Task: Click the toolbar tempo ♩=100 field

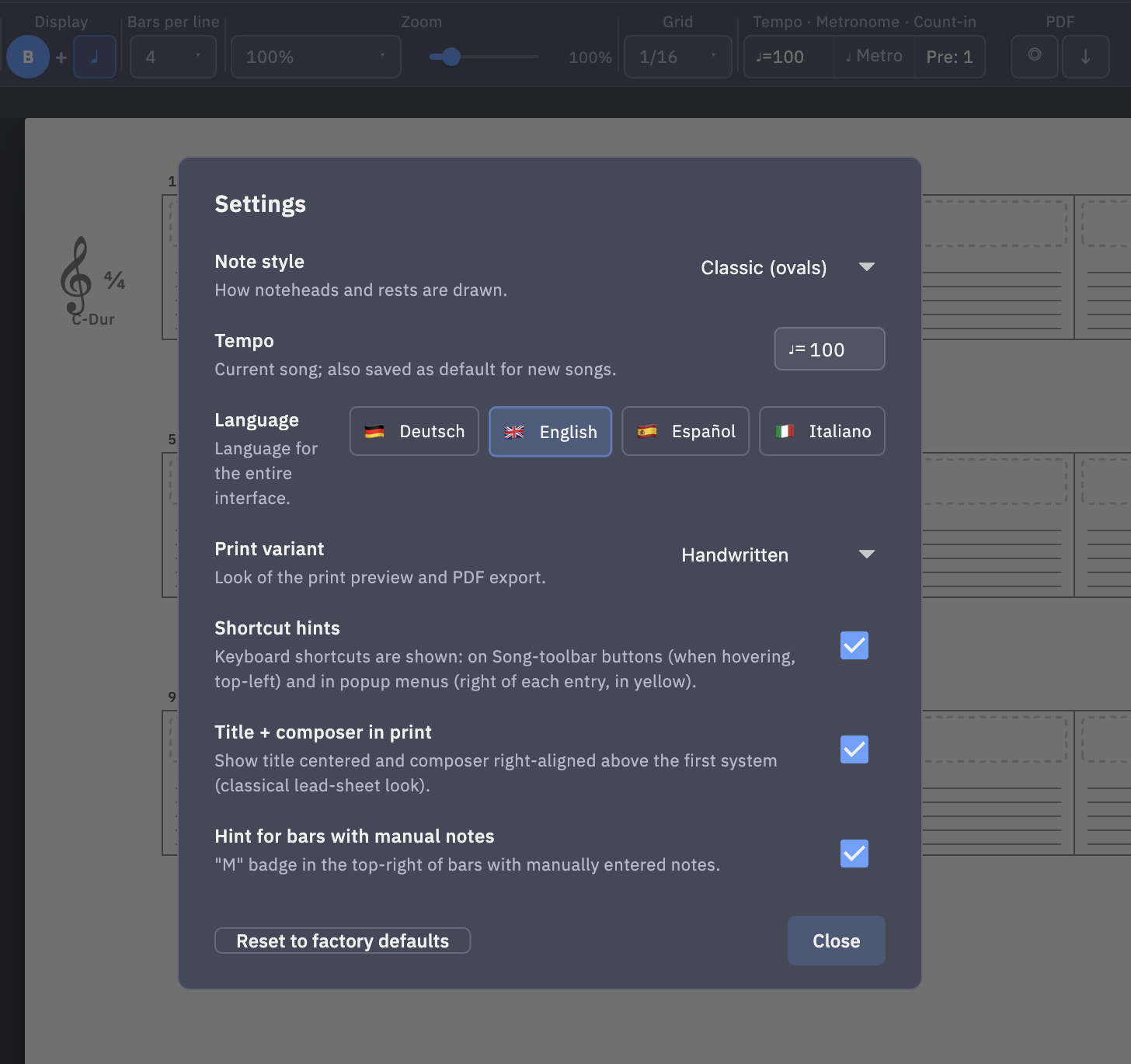Action: coord(788,57)
